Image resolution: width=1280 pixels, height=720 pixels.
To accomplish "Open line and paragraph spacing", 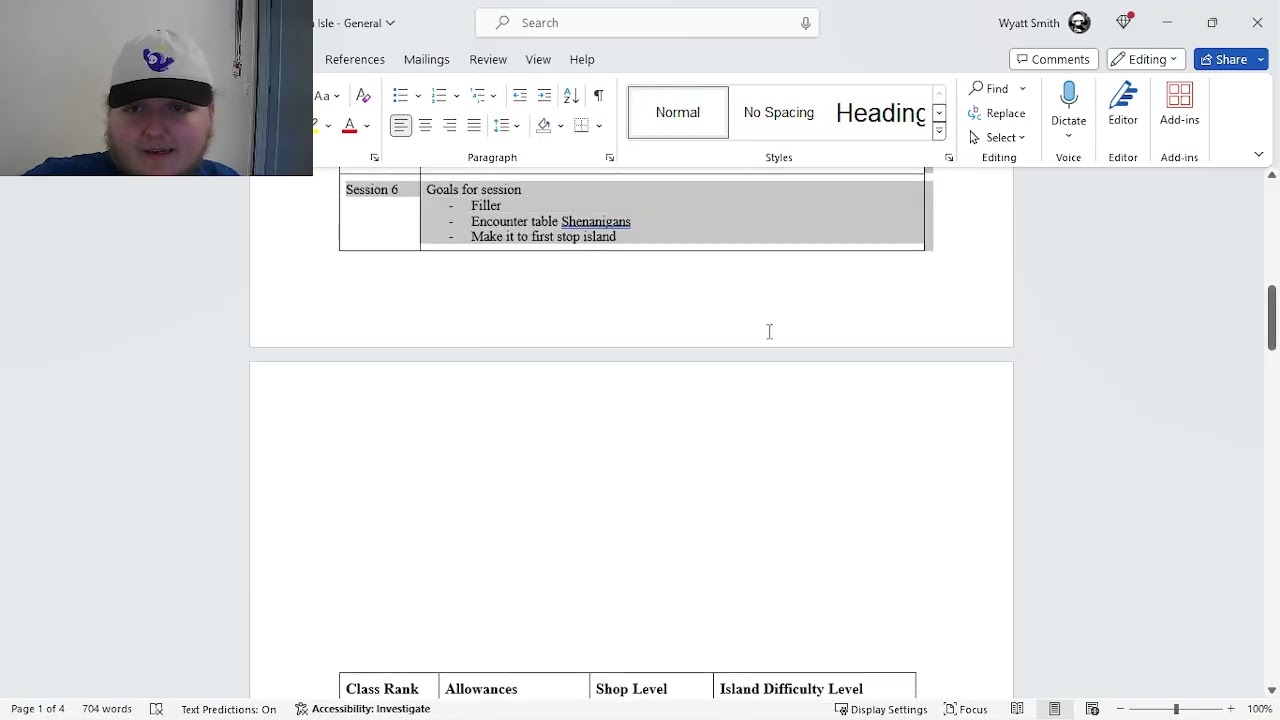I will point(502,125).
